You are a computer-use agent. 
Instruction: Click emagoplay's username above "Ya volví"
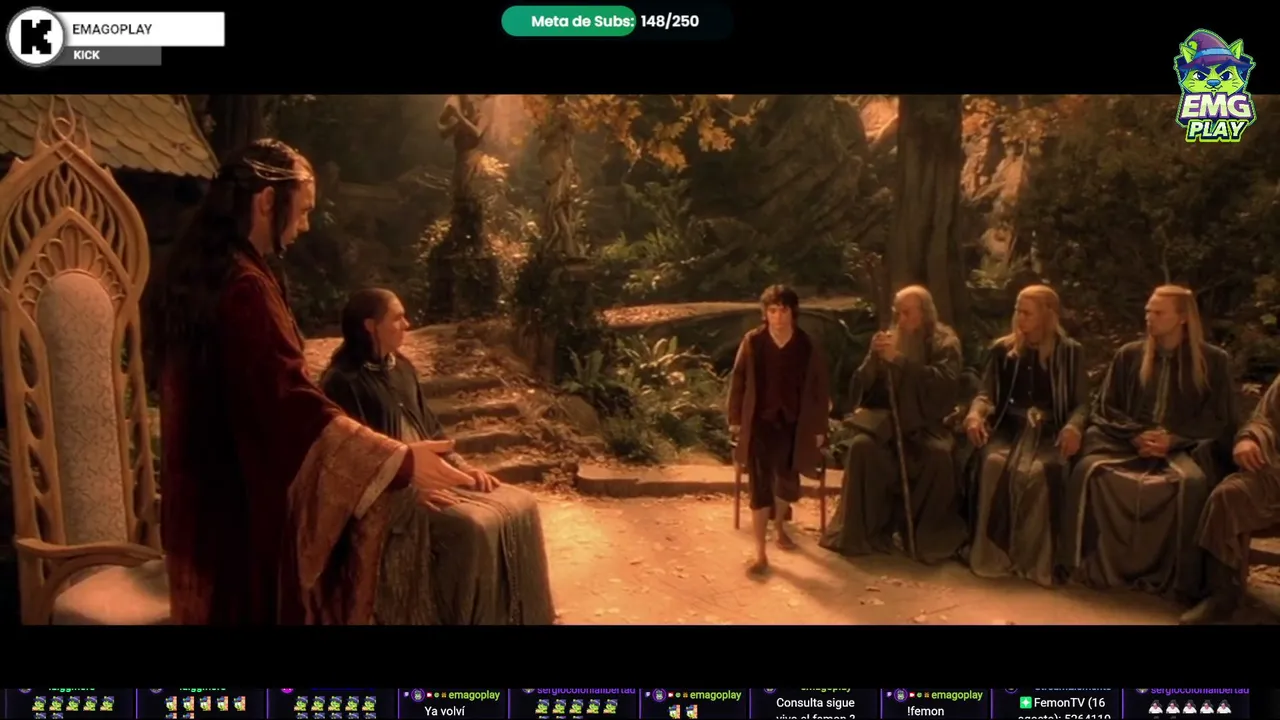(474, 695)
